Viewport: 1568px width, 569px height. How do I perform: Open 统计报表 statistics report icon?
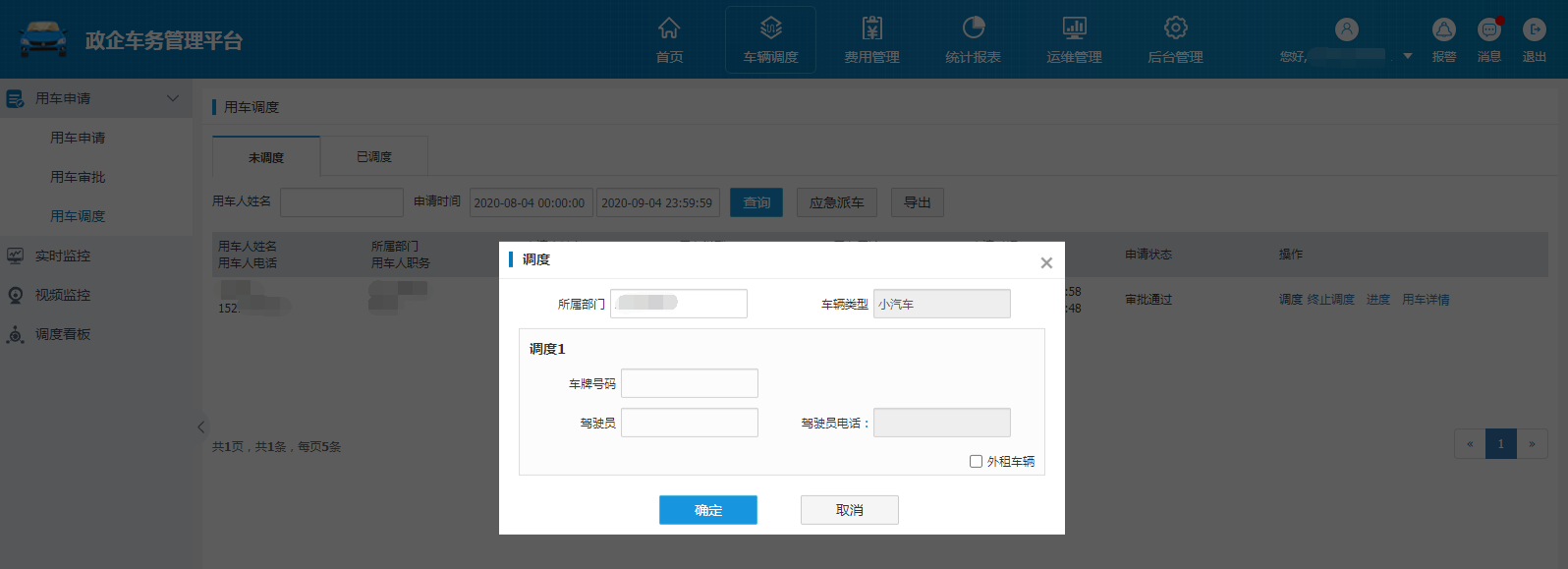[973, 28]
